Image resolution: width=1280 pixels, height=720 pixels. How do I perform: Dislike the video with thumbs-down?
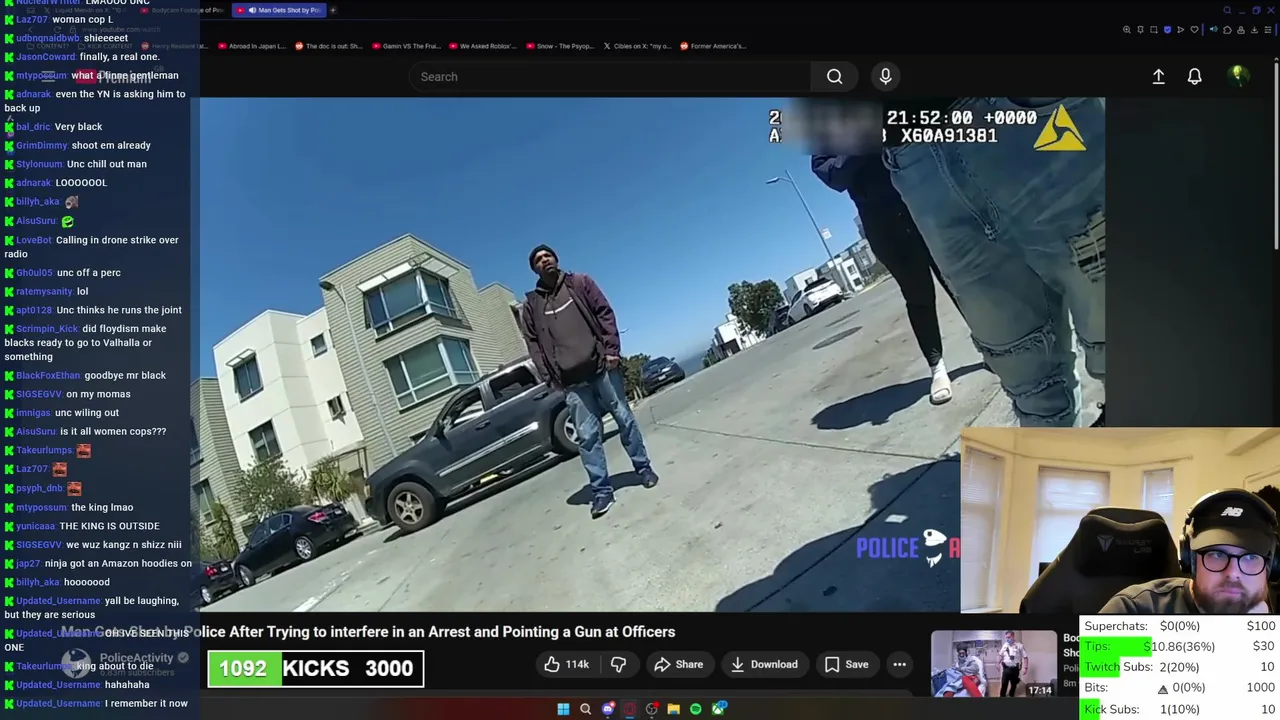(618, 664)
